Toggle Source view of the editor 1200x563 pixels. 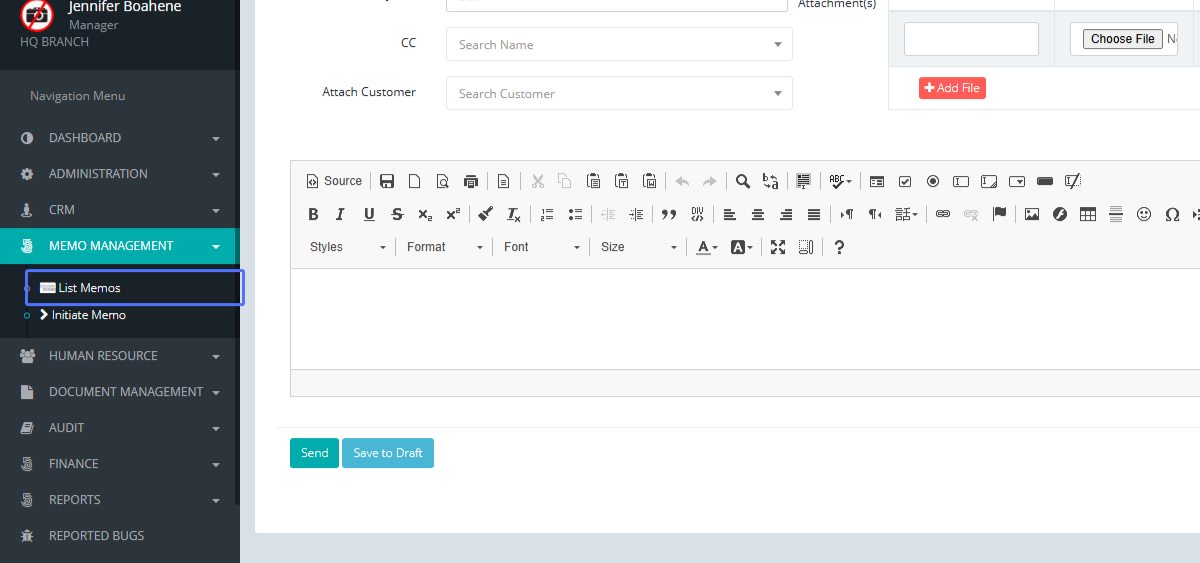(x=334, y=181)
